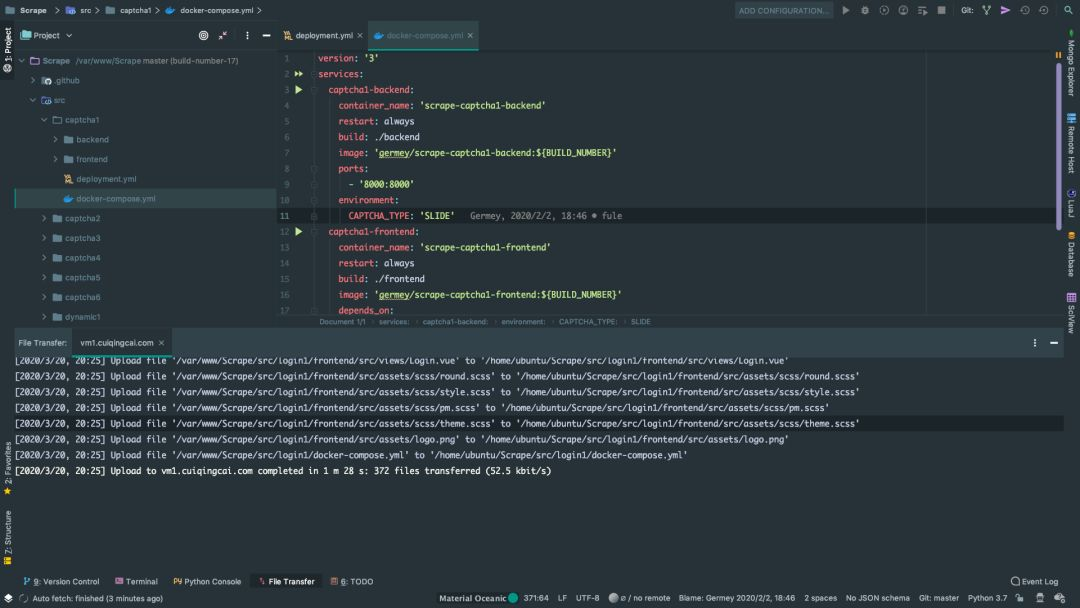Expand the captcha3 folder
Viewport: 1080px width, 608px height.
(x=44, y=238)
